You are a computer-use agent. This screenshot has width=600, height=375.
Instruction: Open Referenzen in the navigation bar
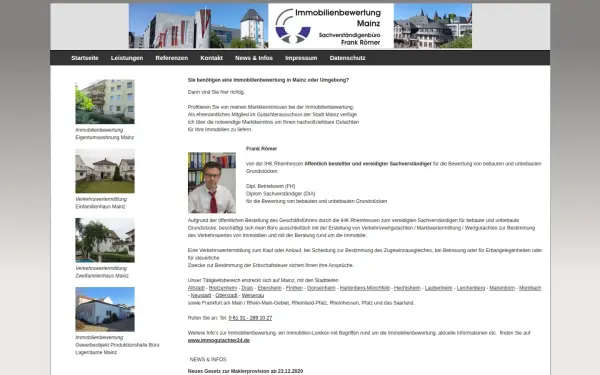tap(172, 58)
